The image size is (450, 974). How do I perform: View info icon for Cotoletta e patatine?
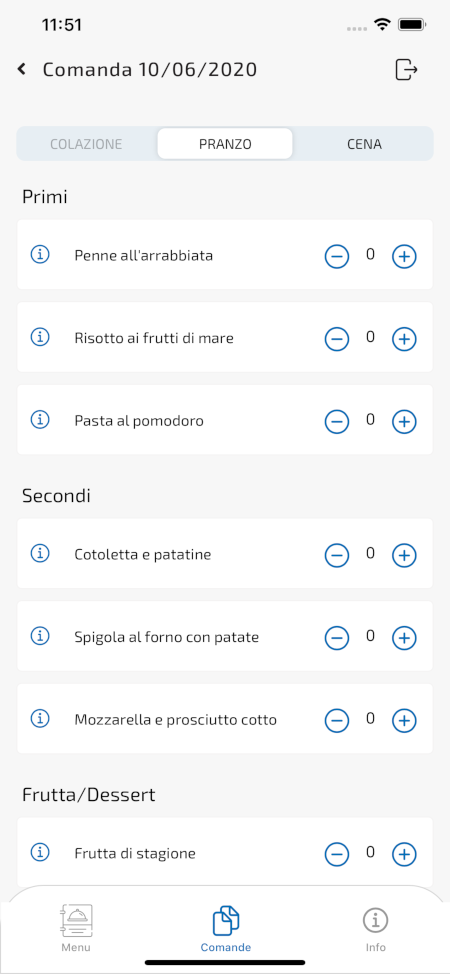(x=40, y=553)
